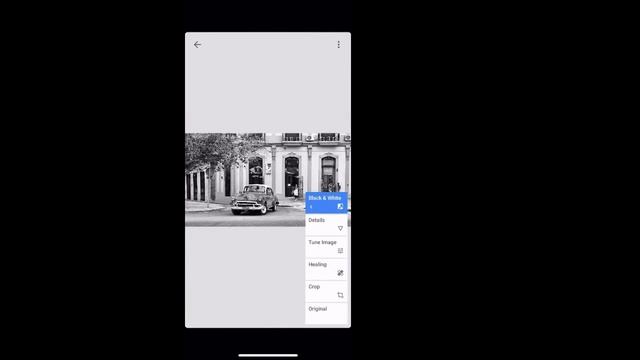Select the 'Healing' edit step label
The width and height of the screenshot is (640, 360).
coord(317,264)
